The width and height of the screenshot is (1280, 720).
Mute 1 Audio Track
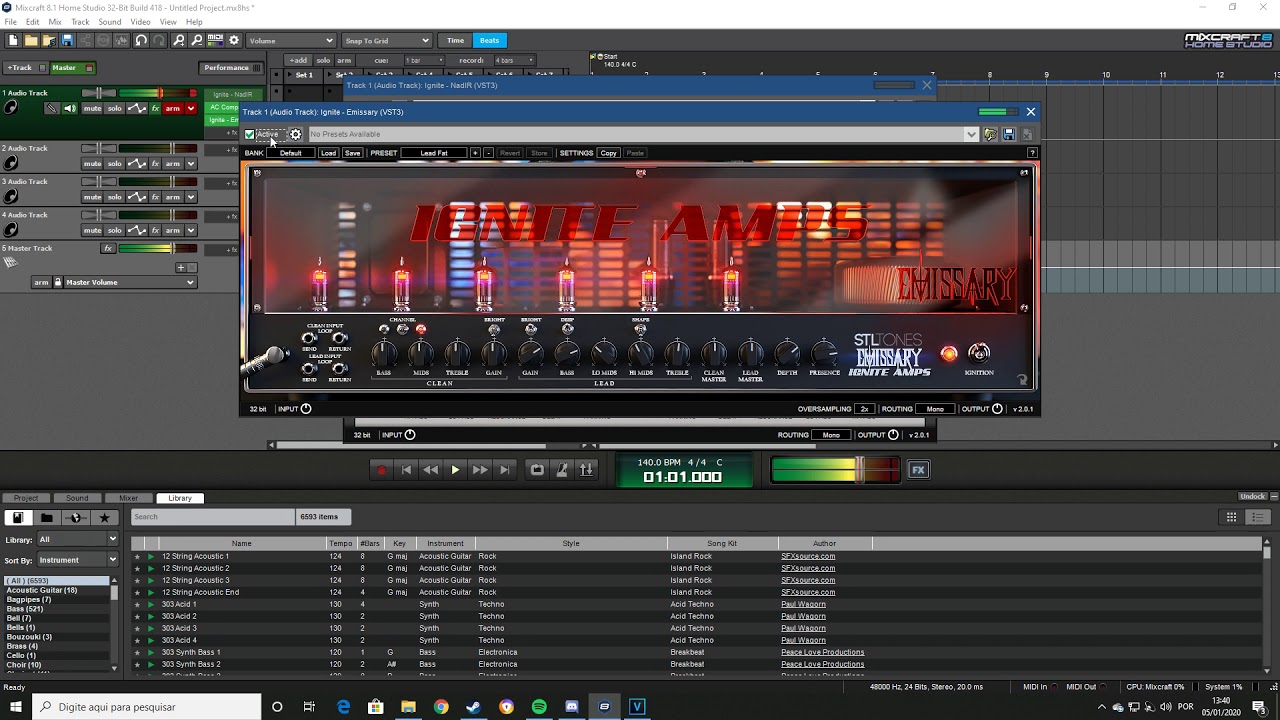click(x=92, y=108)
